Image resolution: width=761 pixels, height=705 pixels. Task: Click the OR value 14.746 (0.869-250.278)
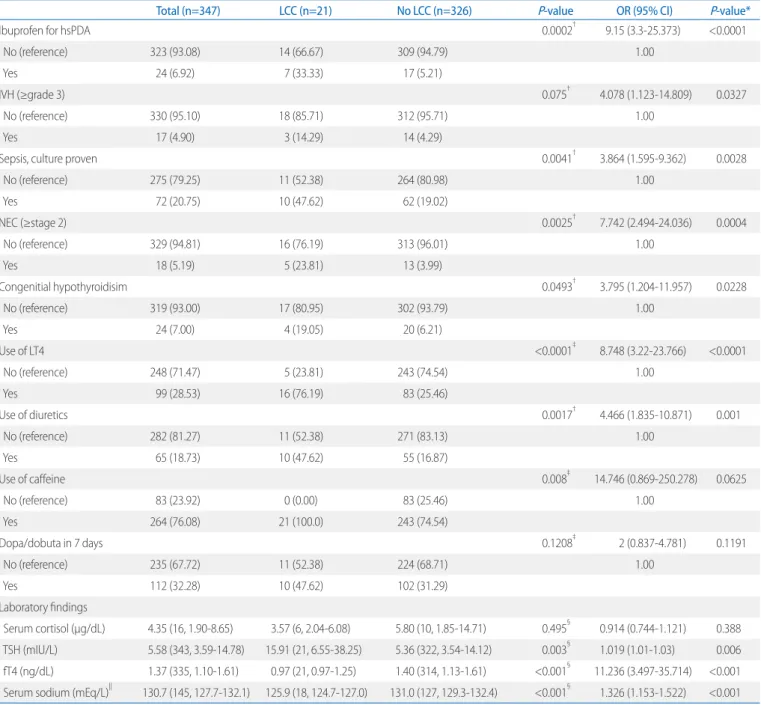[x=646, y=479]
